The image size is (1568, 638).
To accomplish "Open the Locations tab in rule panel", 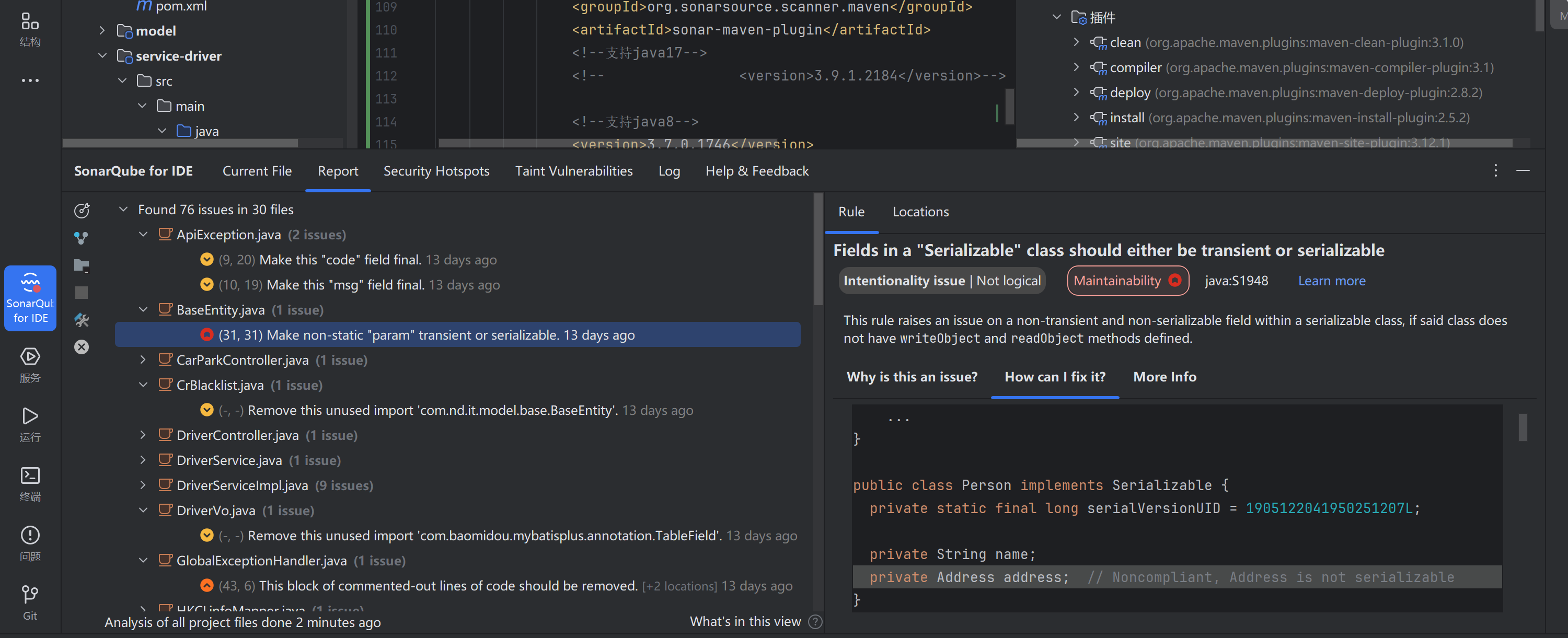I will pos(920,211).
